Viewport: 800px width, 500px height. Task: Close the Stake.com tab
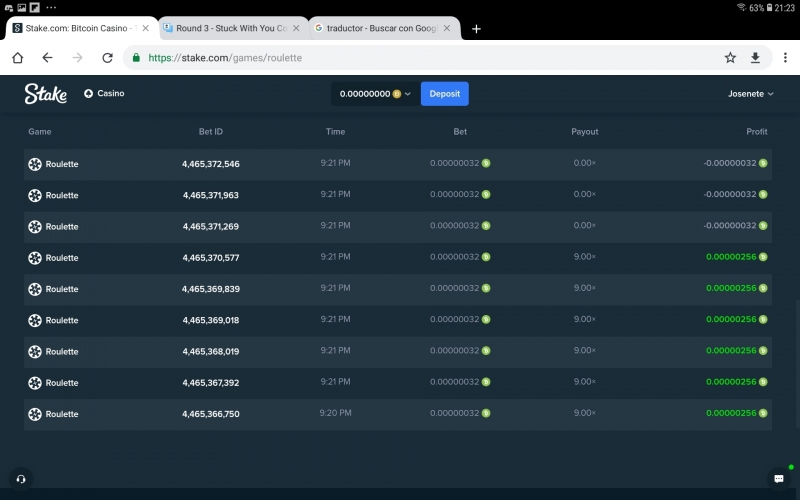coord(146,28)
